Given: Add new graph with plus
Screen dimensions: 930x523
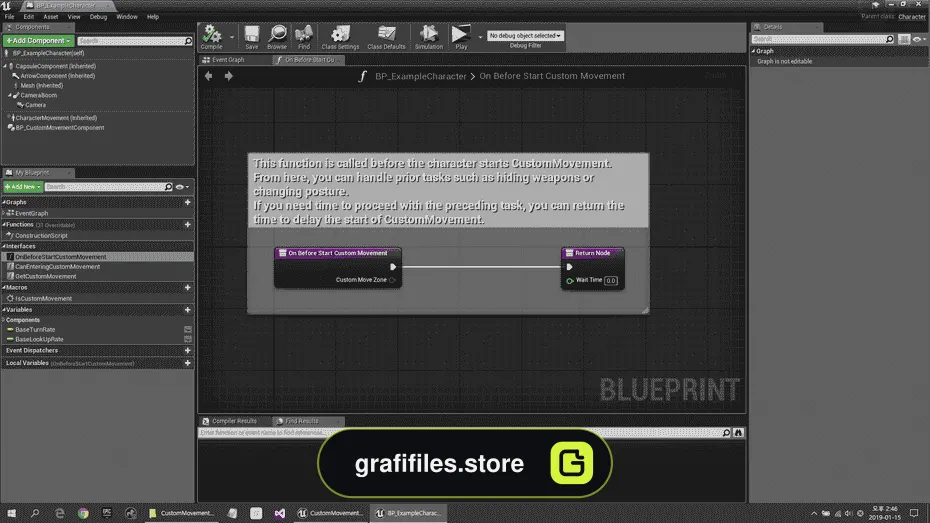Looking at the screenshot, I should 187,202.
